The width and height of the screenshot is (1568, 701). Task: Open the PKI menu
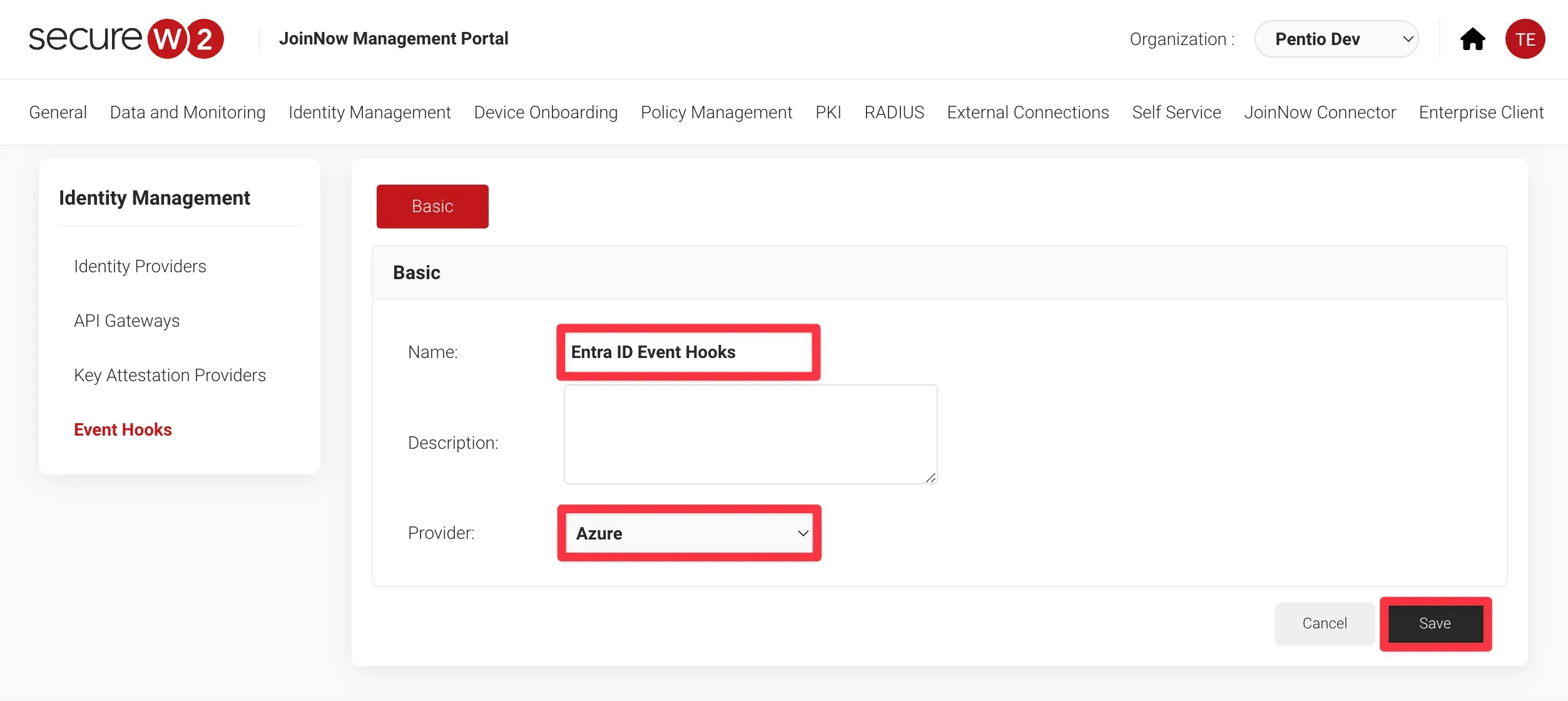[x=828, y=113]
